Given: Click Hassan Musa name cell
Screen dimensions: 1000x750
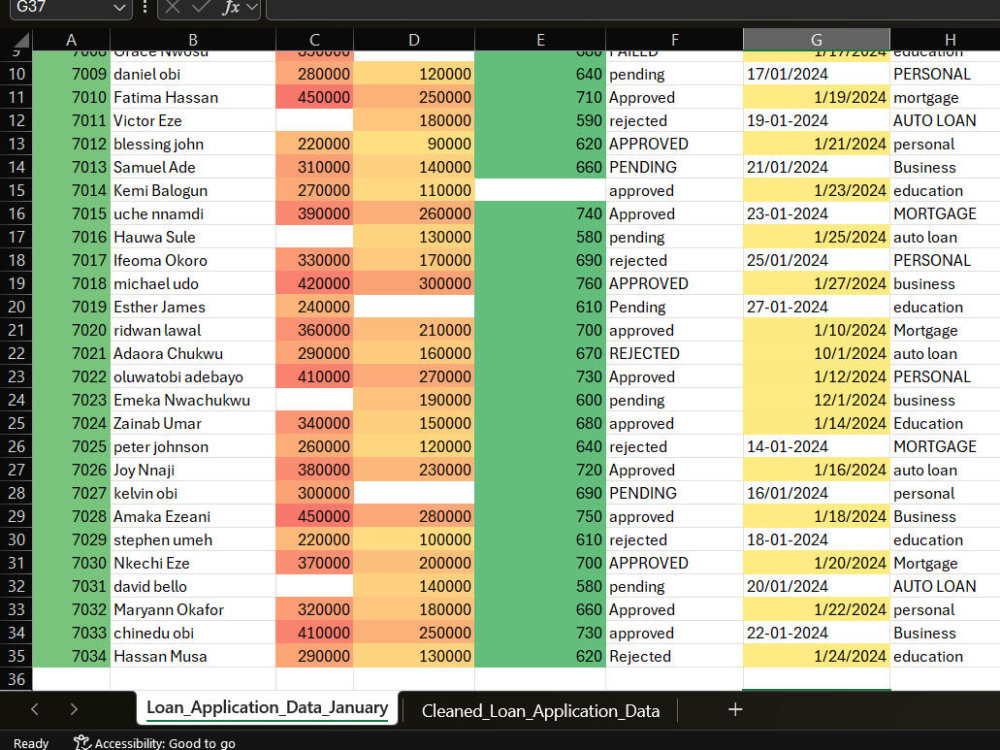Looking at the screenshot, I should coord(193,656).
